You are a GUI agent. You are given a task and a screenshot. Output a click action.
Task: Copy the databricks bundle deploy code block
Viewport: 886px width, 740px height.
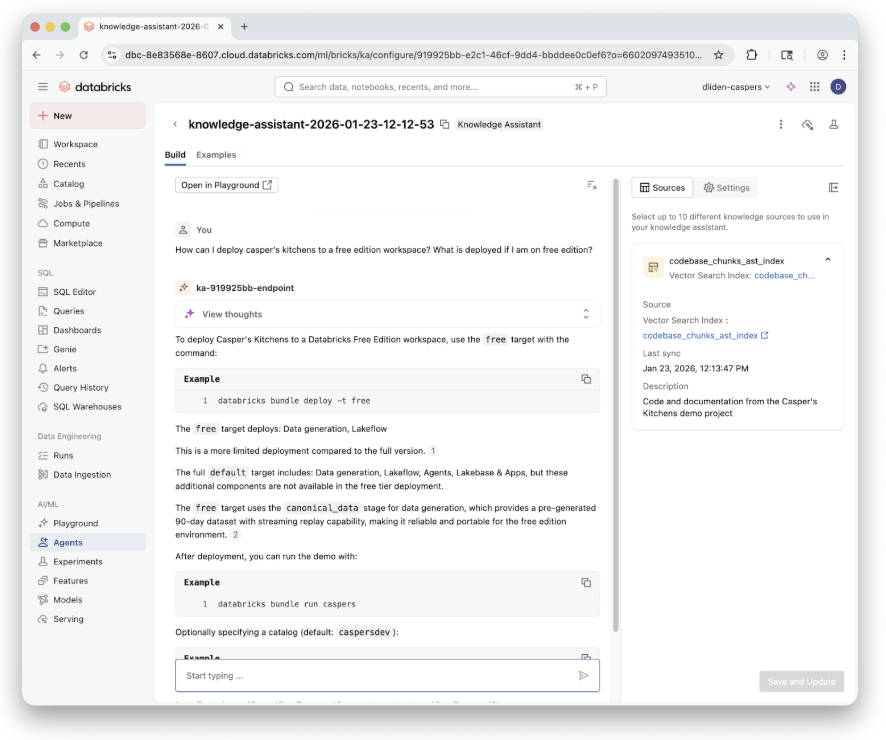tap(586, 379)
